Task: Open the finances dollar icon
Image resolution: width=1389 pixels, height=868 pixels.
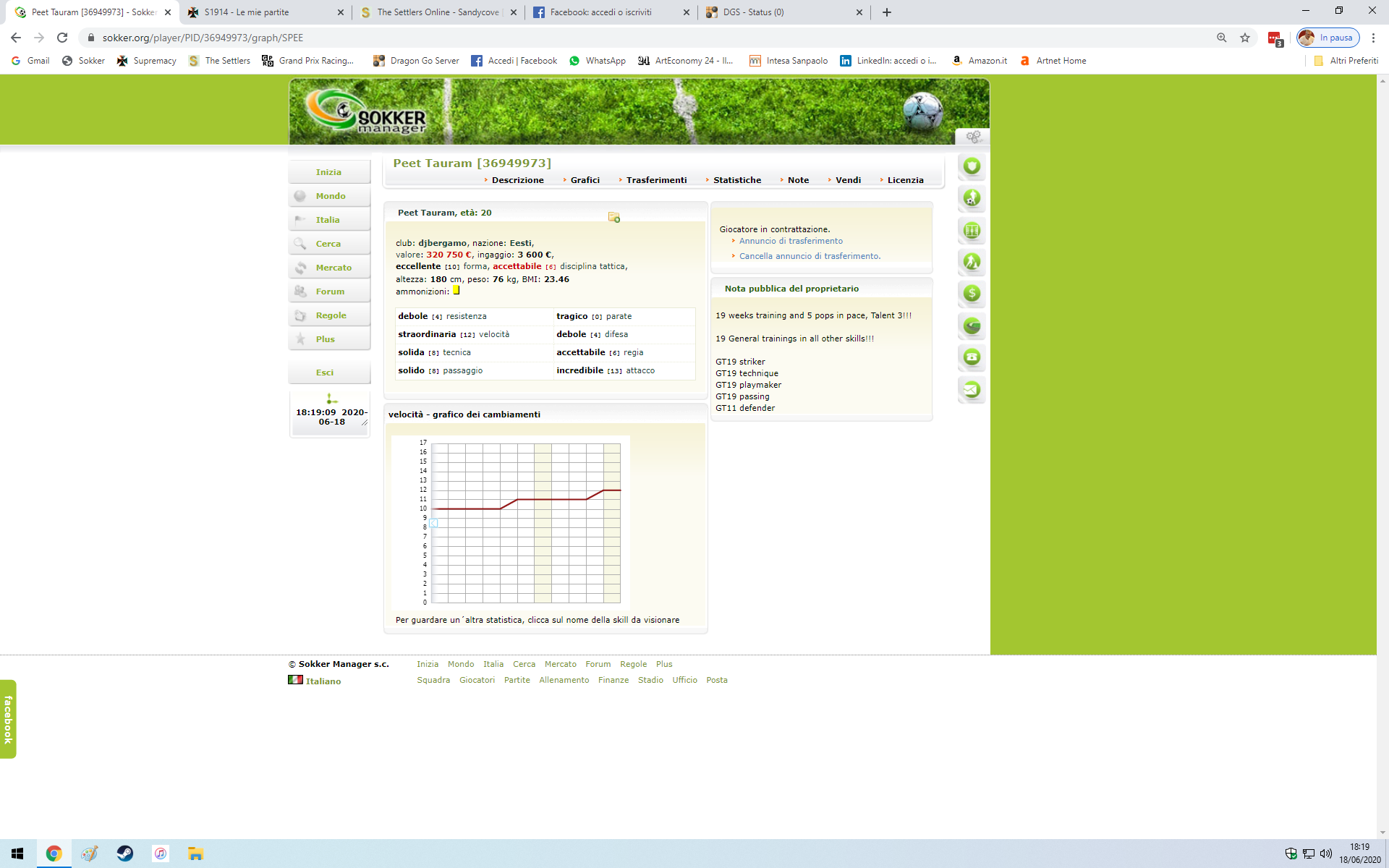Action: pyautogui.click(x=972, y=294)
